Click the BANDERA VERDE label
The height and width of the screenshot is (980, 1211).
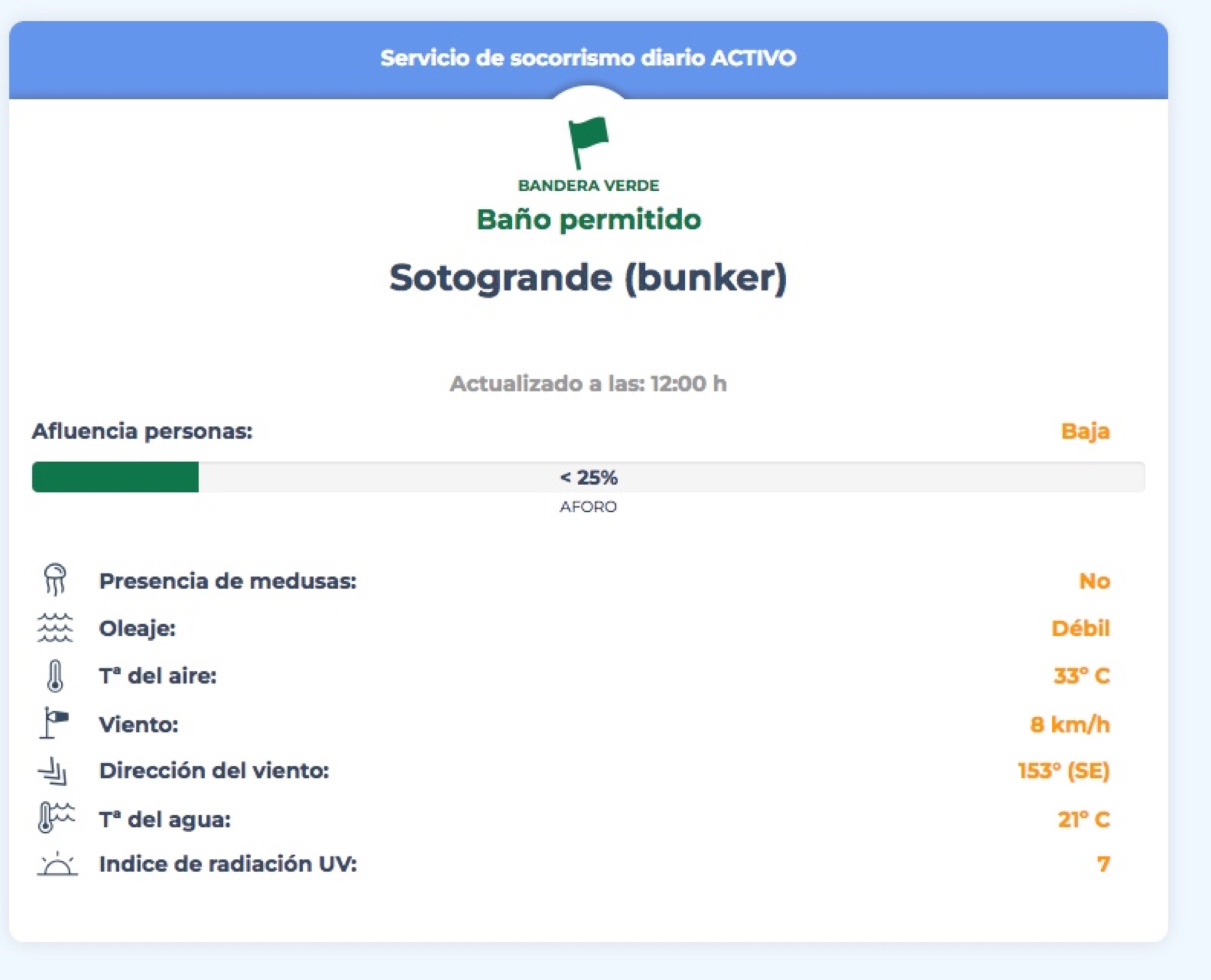click(589, 185)
